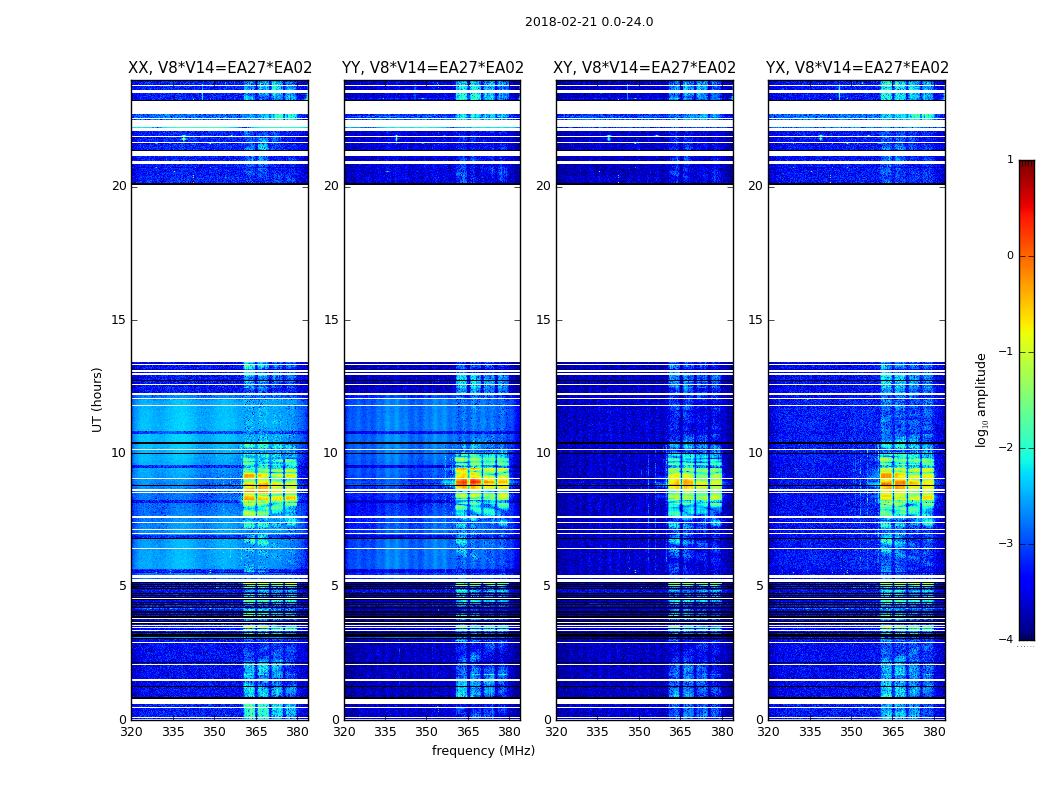Click the log10 amplitude colorbar label

pos(982,399)
